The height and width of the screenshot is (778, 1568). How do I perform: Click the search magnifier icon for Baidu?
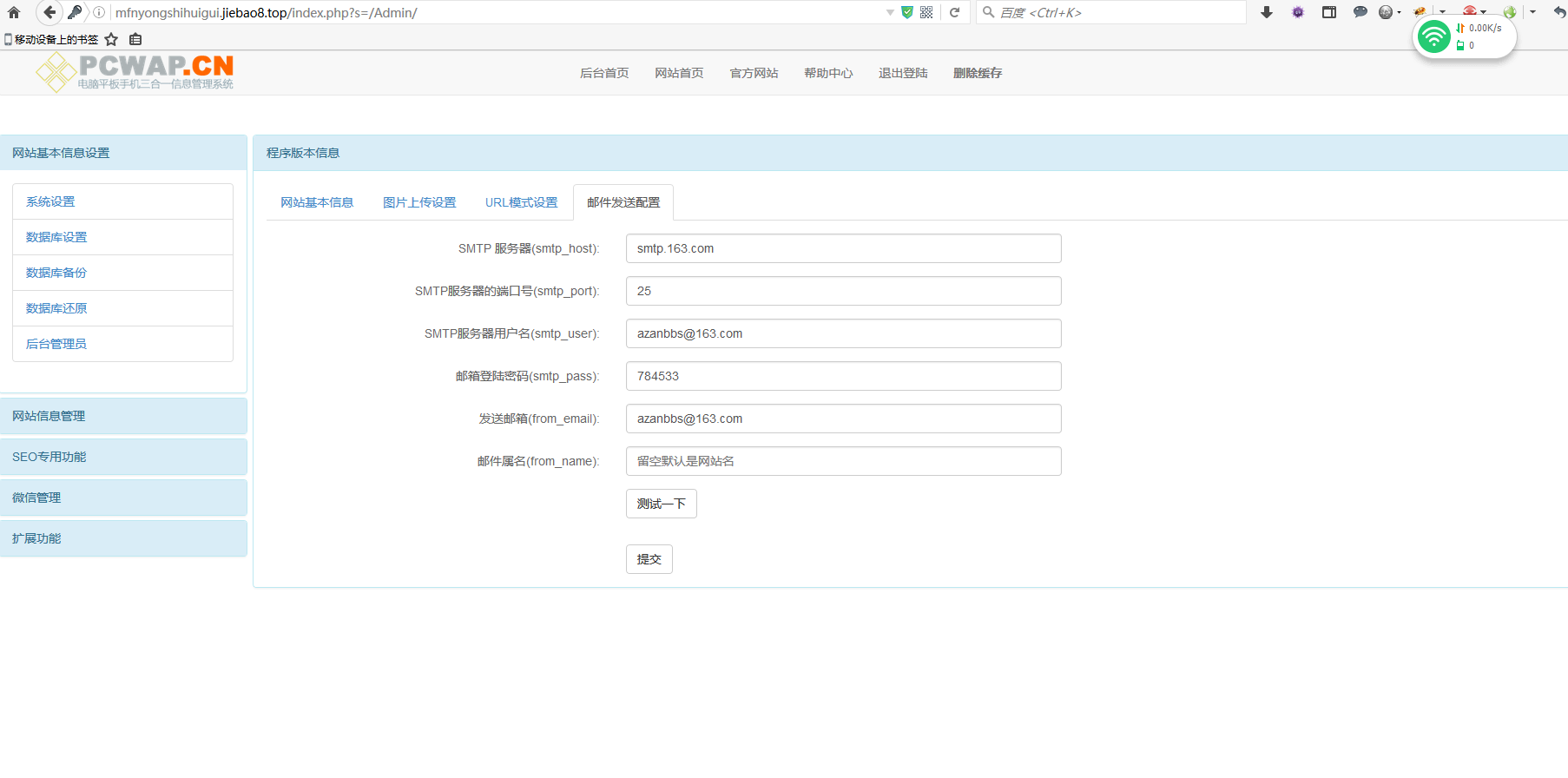click(x=988, y=12)
